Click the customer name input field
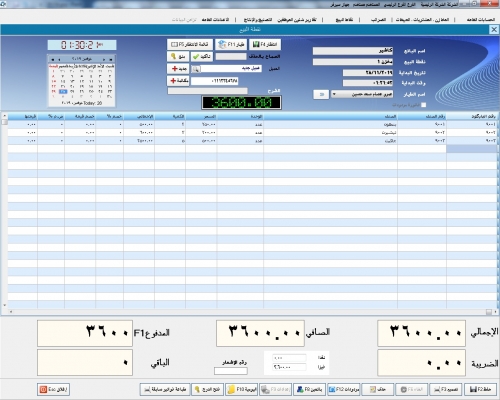500x400 pixels. (x=231, y=69)
